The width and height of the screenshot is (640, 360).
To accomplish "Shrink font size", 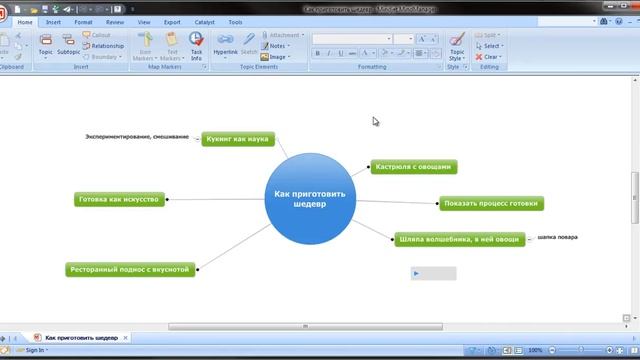I will tap(433, 39).
